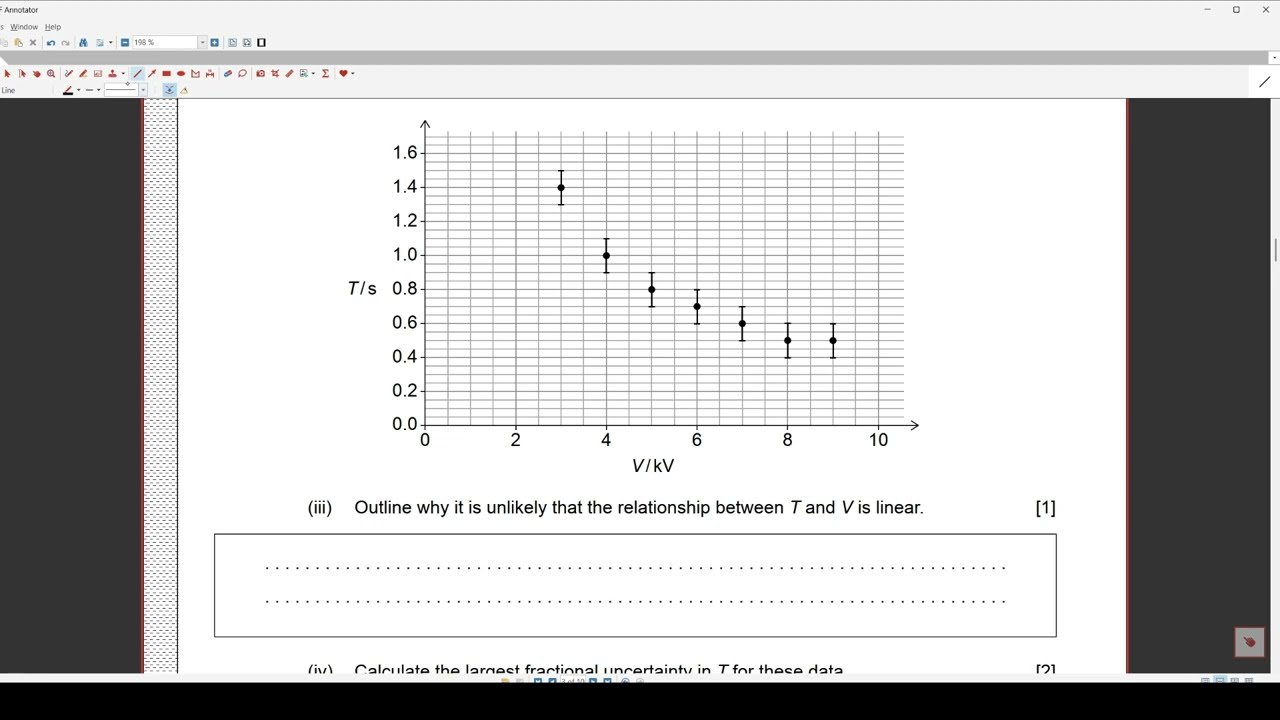Open the line style dropdown arrow

[99, 90]
